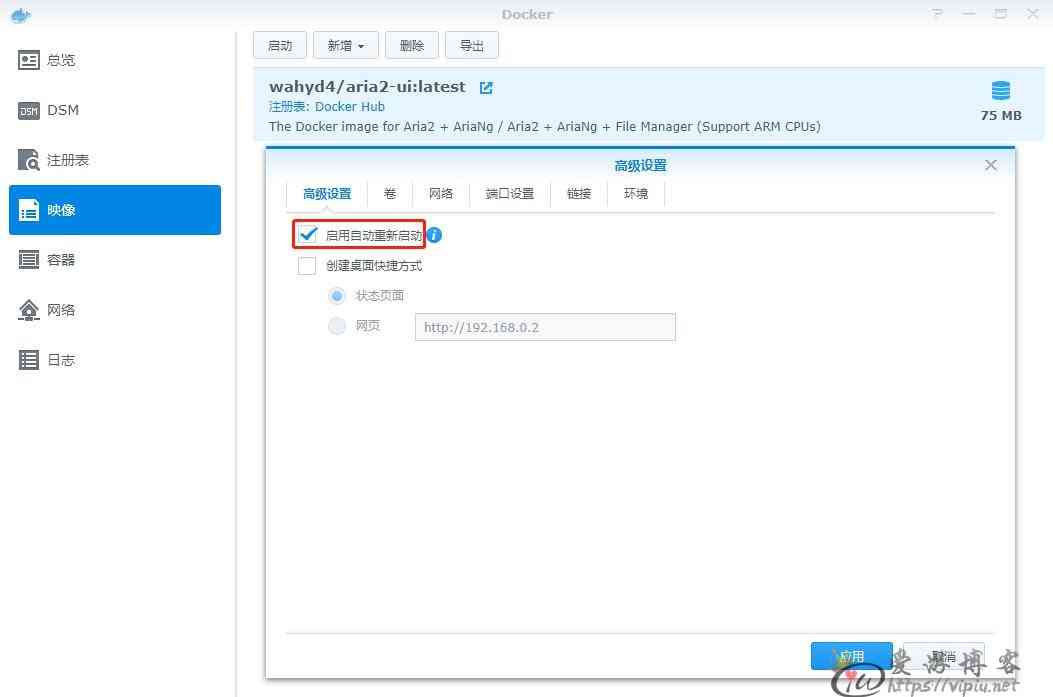The height and width of the screenshot is (697, 1053).
Task: Open the 环境 tab
Action: pyautogui.click(x=636, y=194)
